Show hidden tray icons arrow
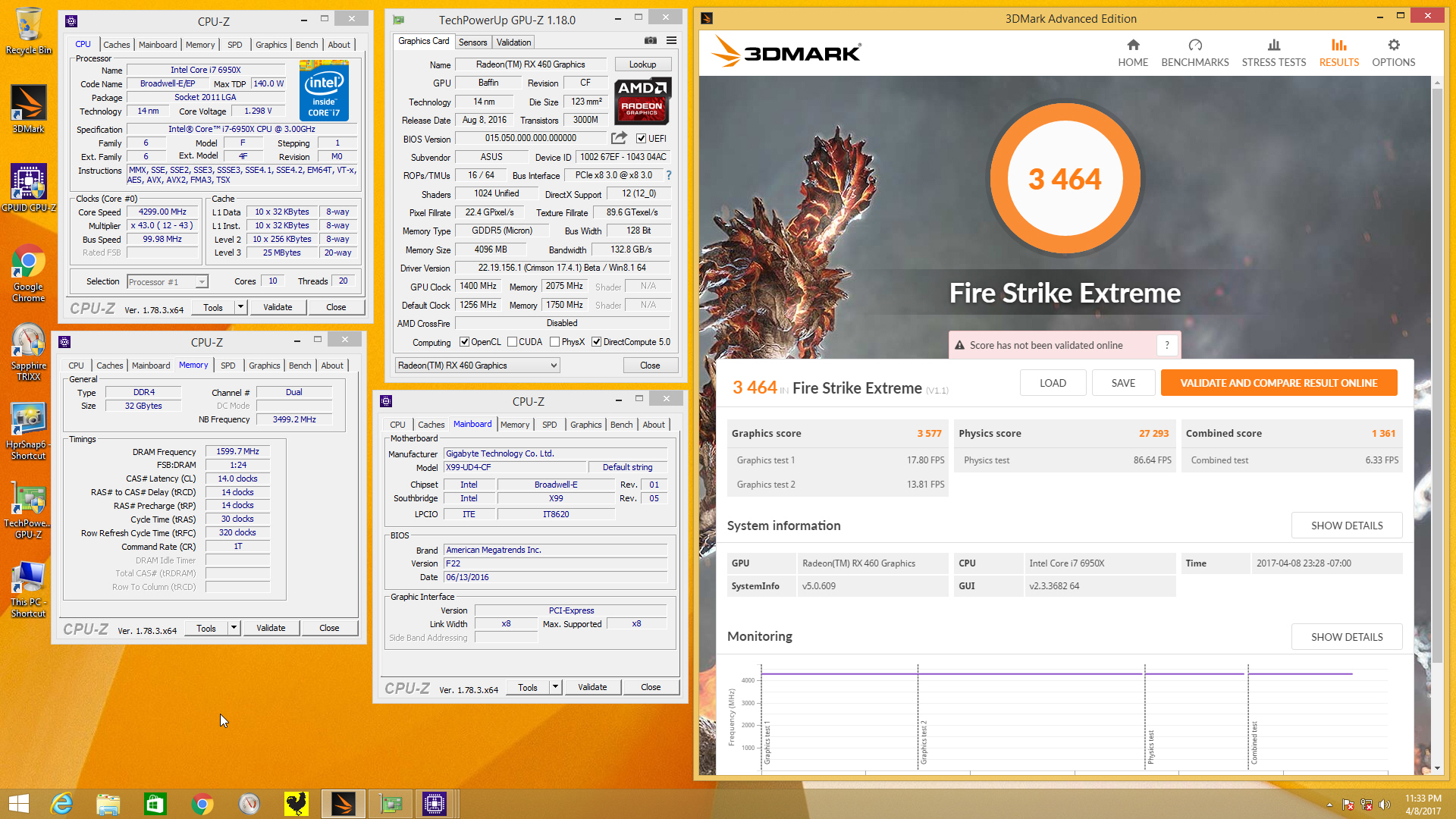1456x819 pixels. 1329,805
